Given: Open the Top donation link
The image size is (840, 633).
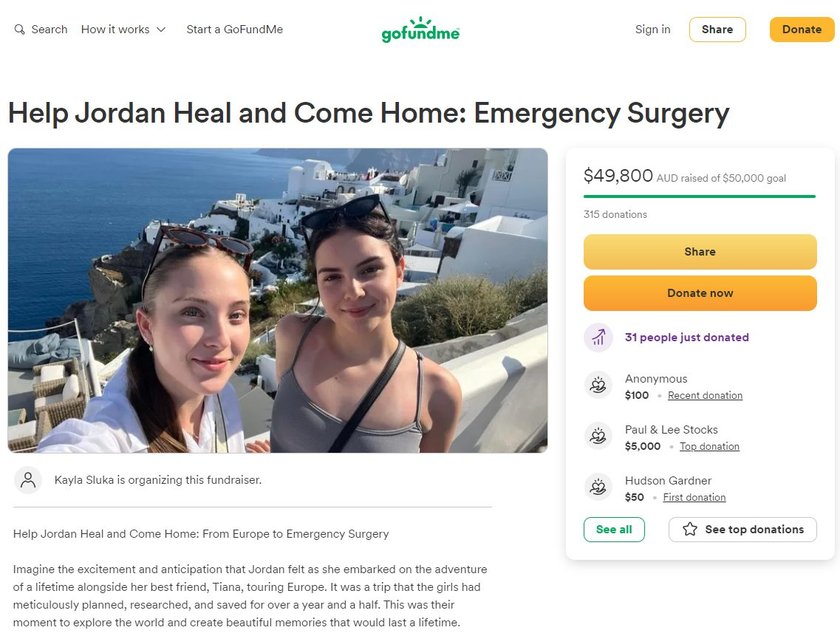Looking at the screenshot, I should coord(709,447).
